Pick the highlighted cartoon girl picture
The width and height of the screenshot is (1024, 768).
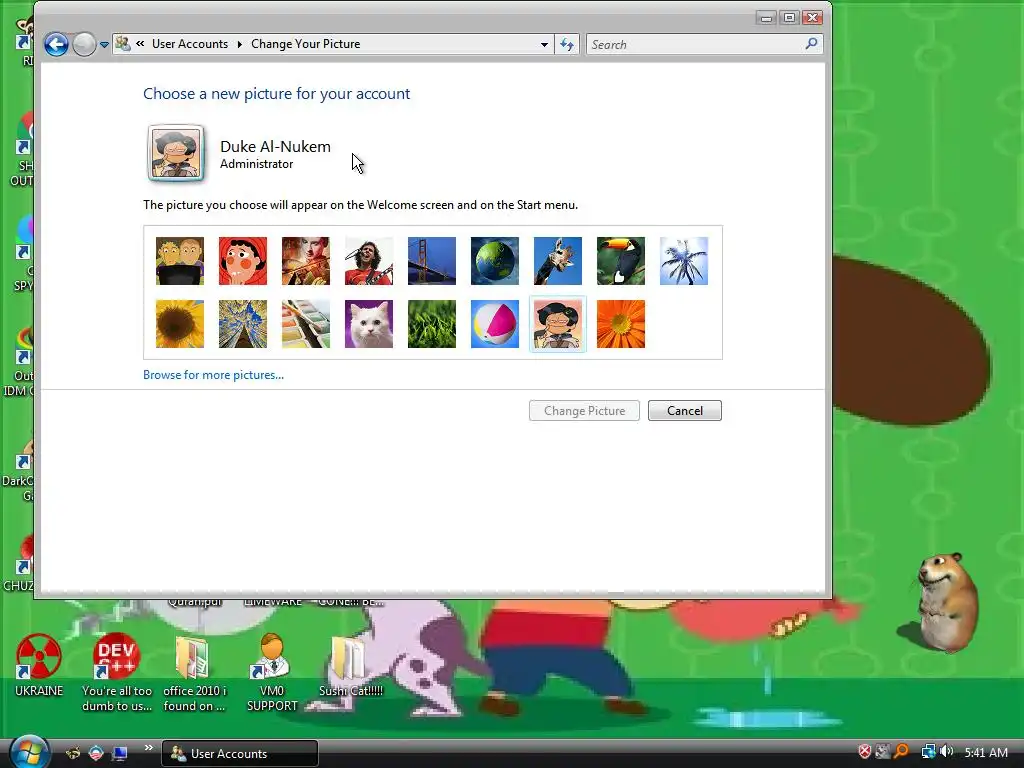click(558, 324)
